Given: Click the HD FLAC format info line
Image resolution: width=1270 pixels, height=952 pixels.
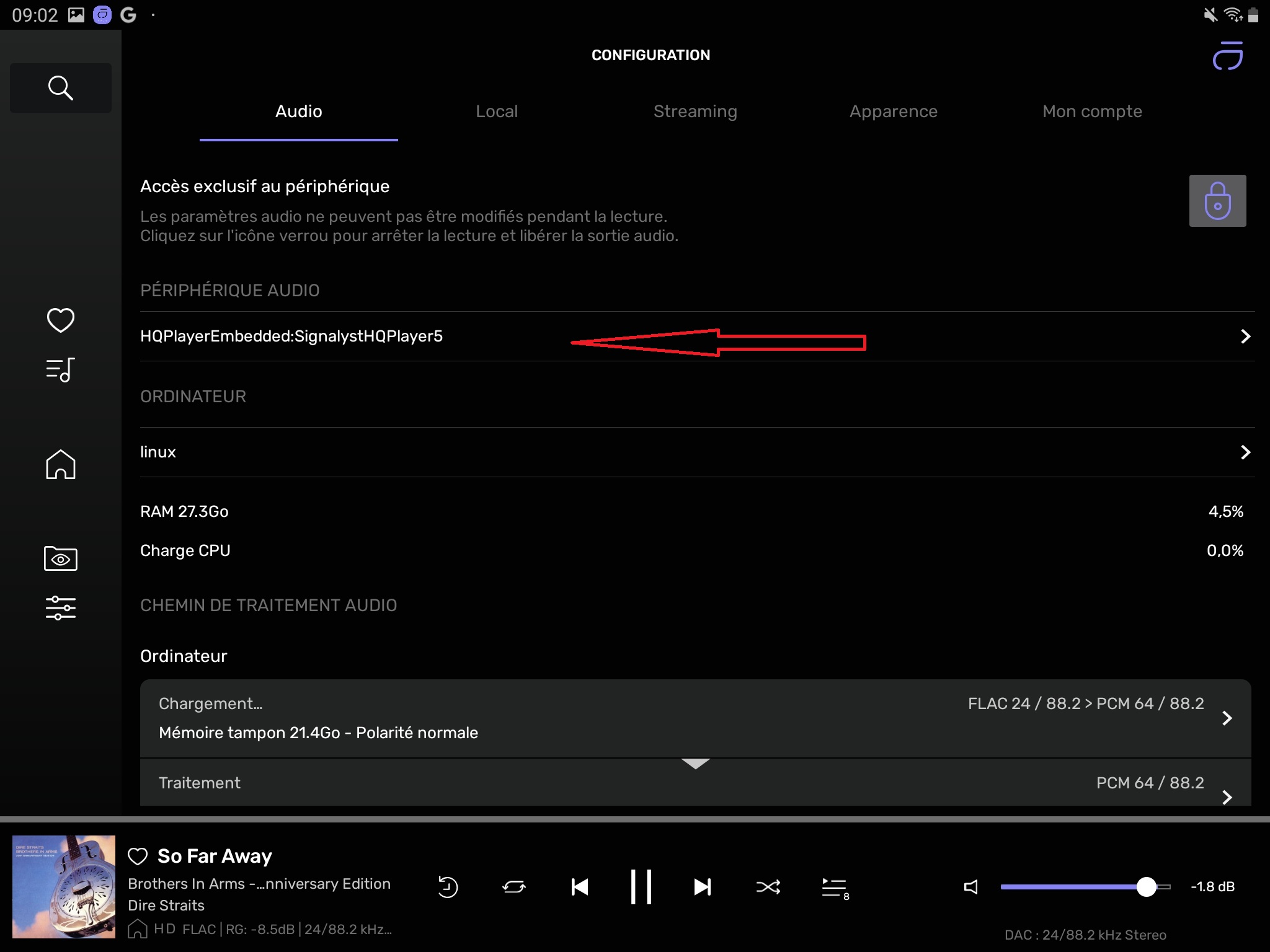Looking at the screenshot, I should click(x=273, y=929).
